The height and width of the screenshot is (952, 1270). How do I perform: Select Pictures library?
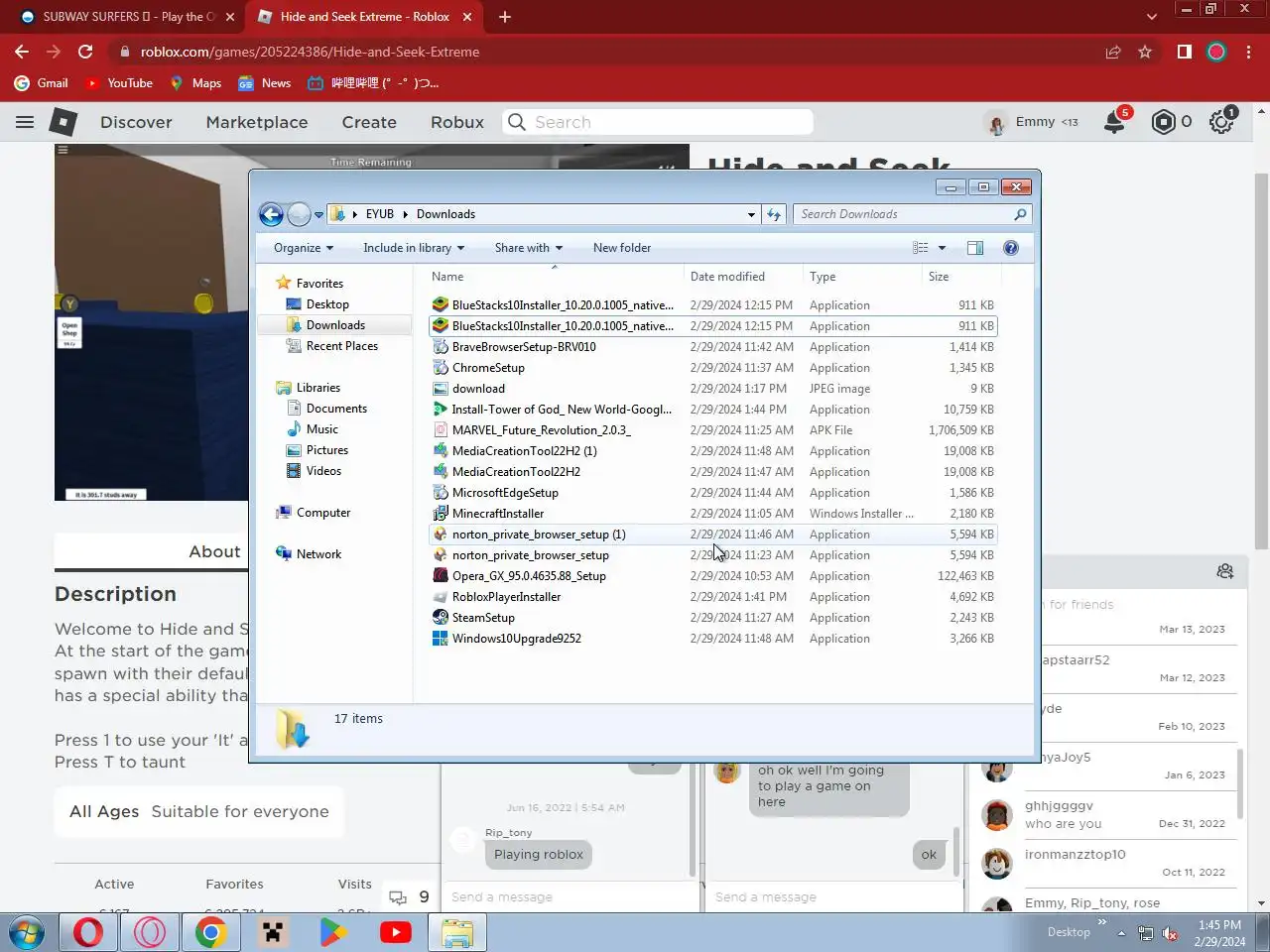point(327,450)
